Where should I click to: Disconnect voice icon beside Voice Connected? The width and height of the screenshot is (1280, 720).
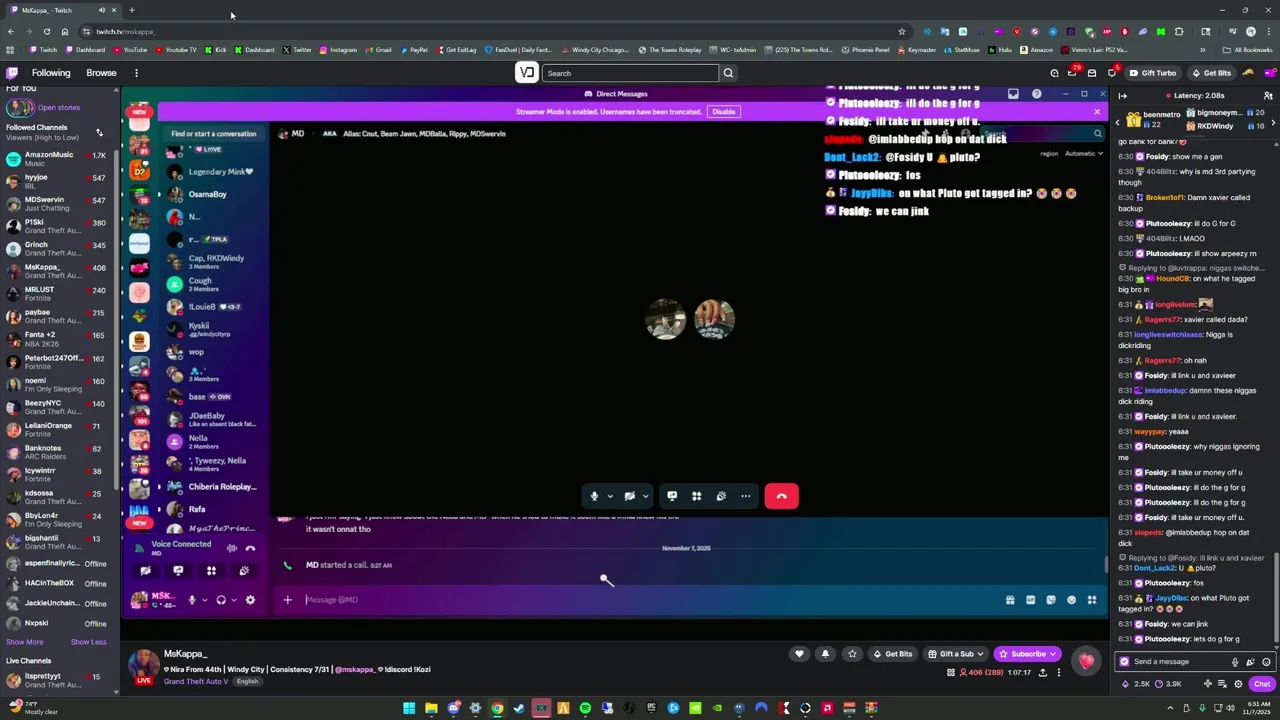(x=250, y=548)
